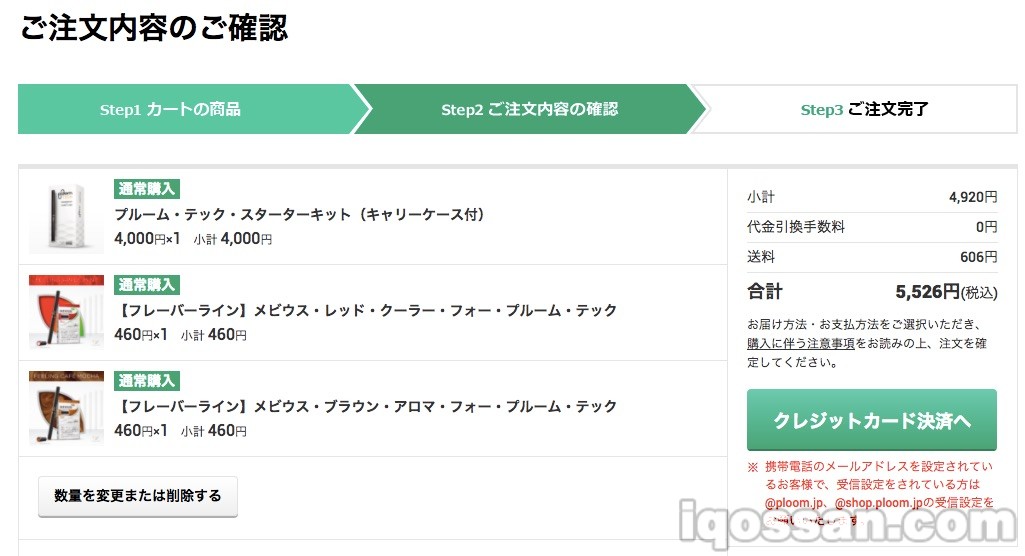Click プルーム・テック・スターターキット product name
Screen dimensions: 1025x556
click(x=299, y=214)
